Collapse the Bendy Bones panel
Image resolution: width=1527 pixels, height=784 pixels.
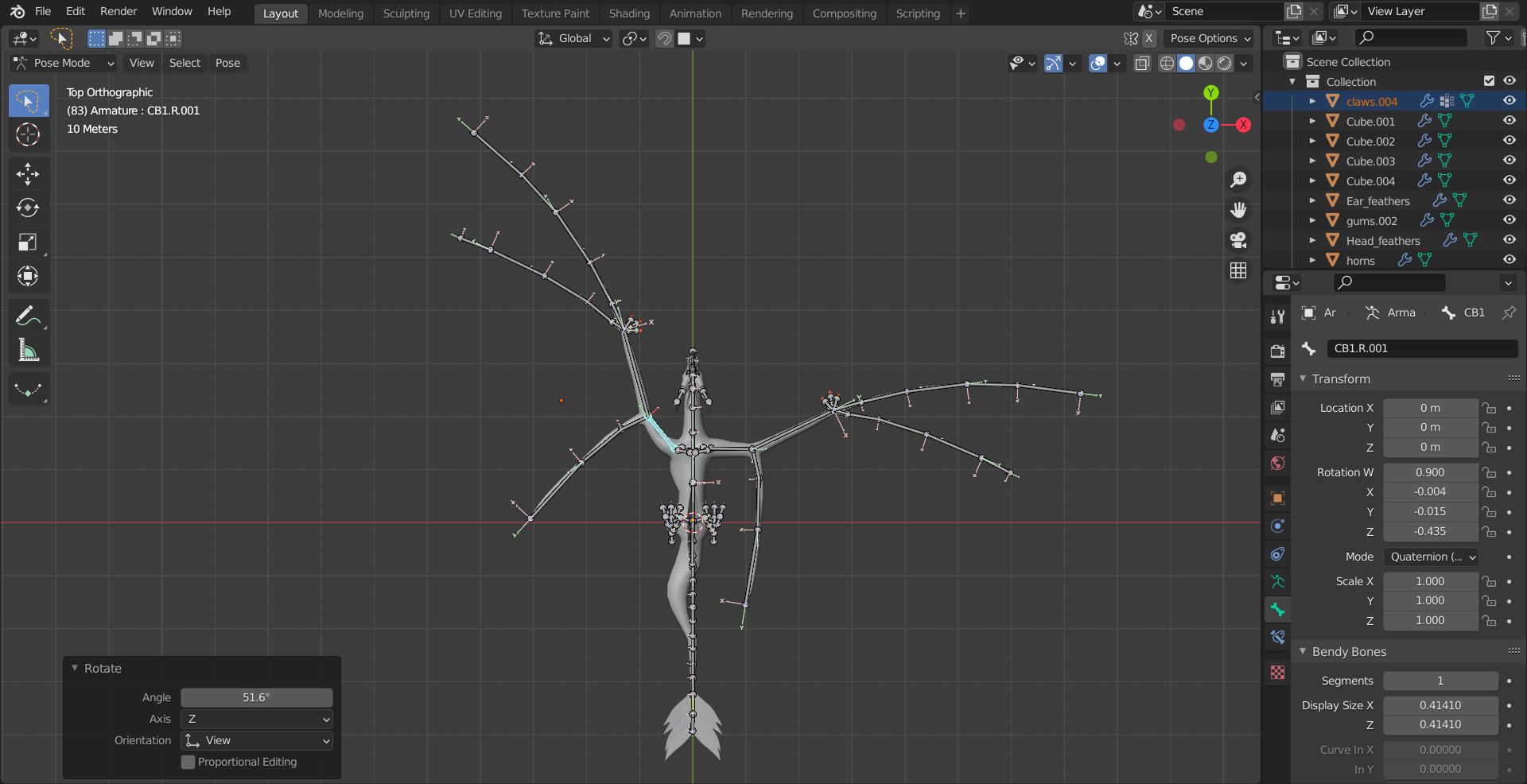click(x=1302, y=651)
